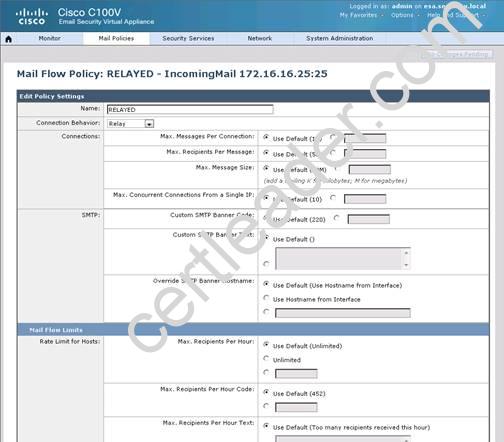Switch to the Network menu tab

pyautogui.click(x=259, y=38)
